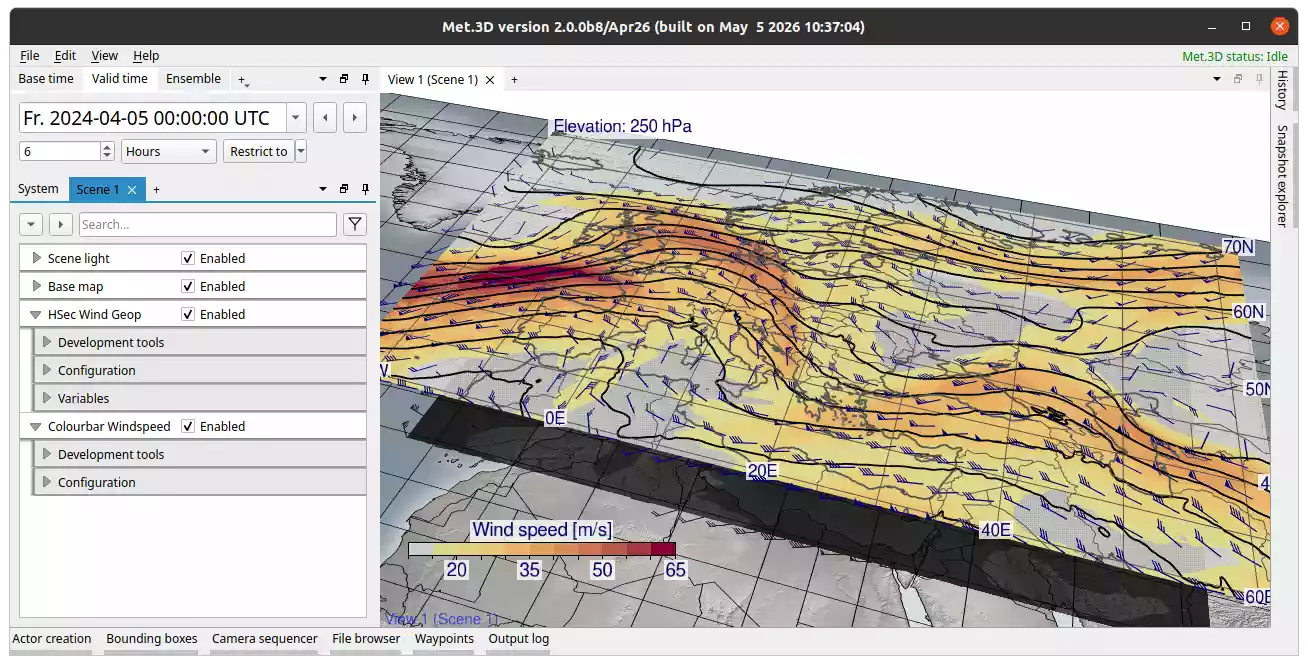Open the History side panel

pyautogui.click(x=1281, y=90)
